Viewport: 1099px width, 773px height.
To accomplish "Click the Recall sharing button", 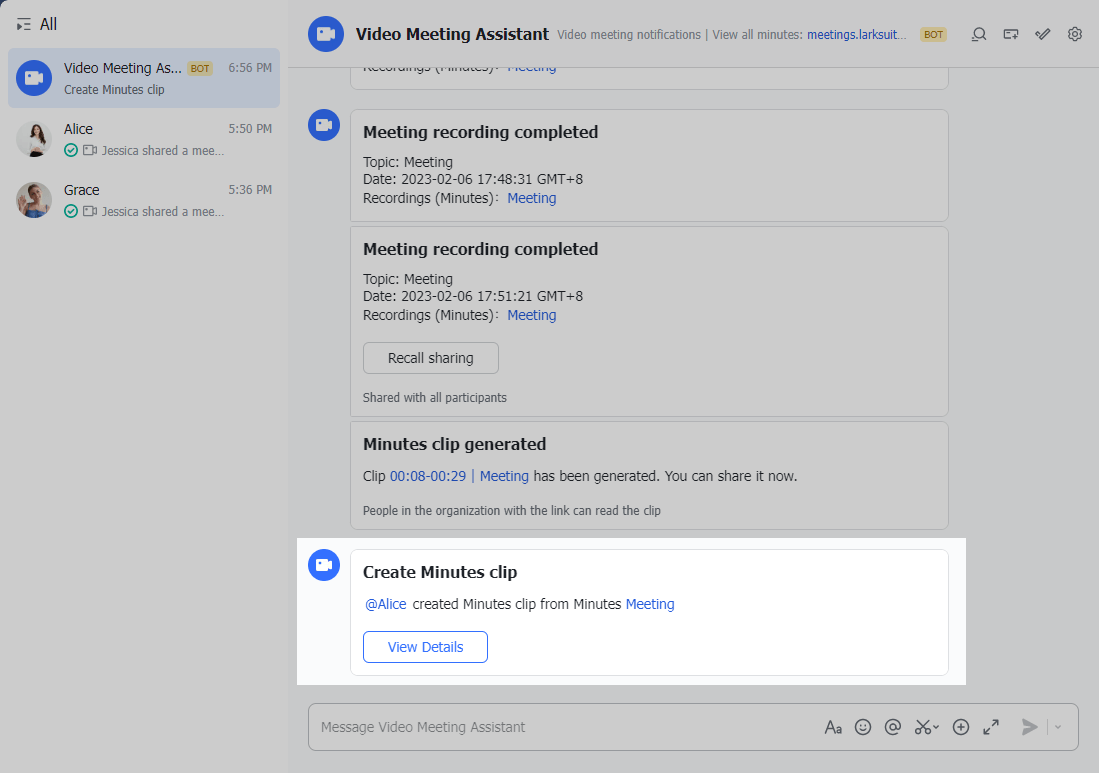I will click(430, 358).
